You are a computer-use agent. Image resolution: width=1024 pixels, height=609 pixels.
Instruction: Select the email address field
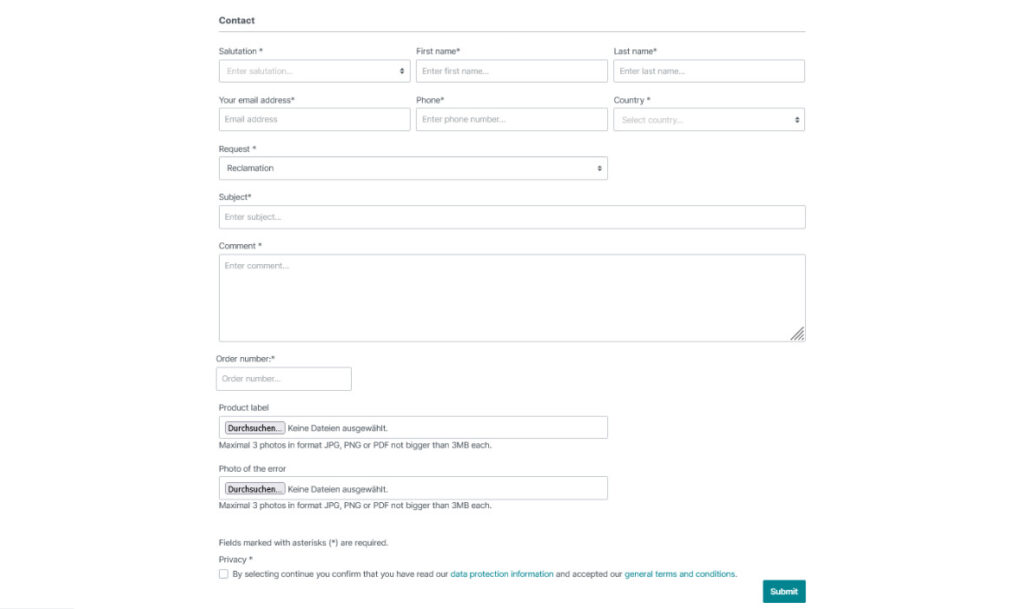[x=314, y=119]
